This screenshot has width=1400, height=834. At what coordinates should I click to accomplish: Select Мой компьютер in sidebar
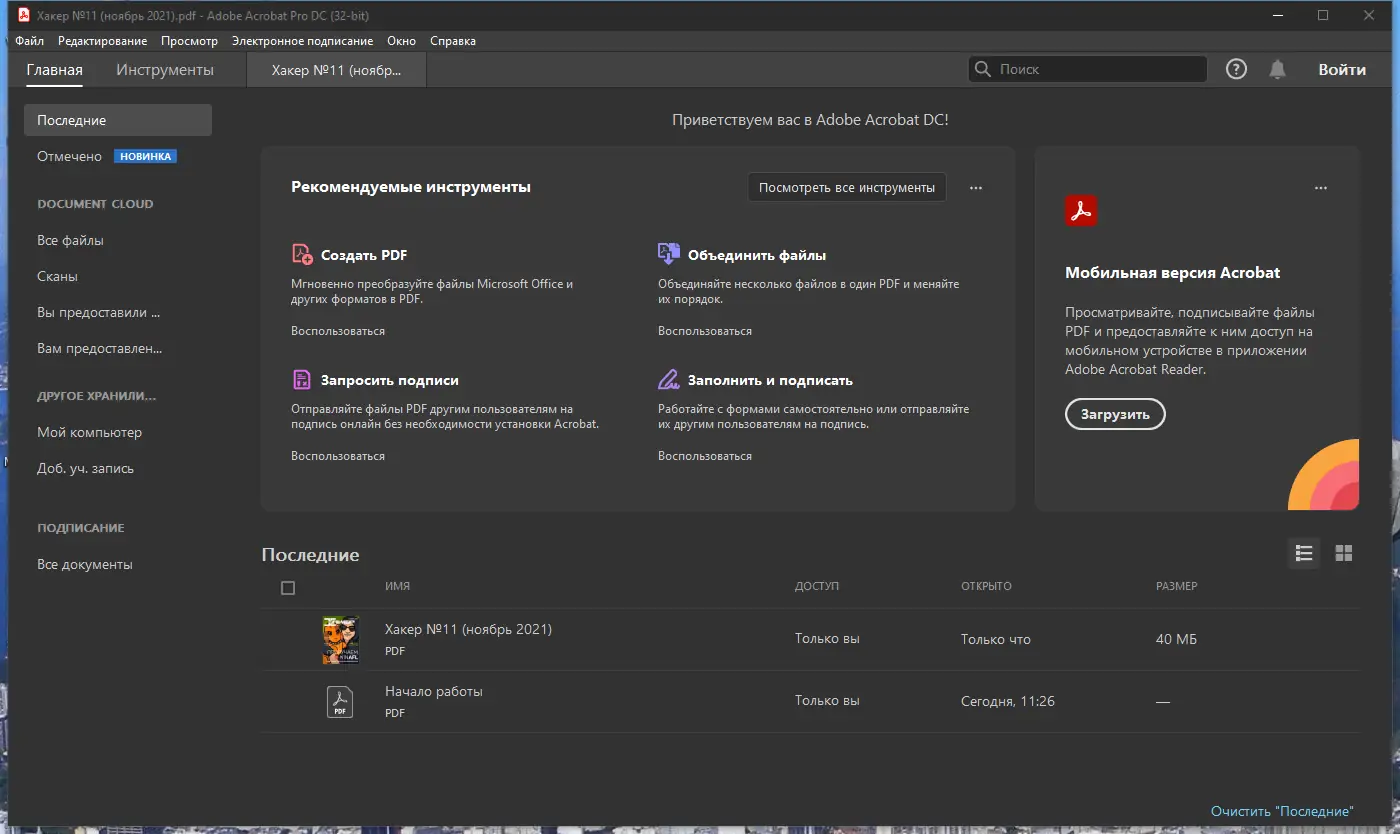tap(90, 432)
